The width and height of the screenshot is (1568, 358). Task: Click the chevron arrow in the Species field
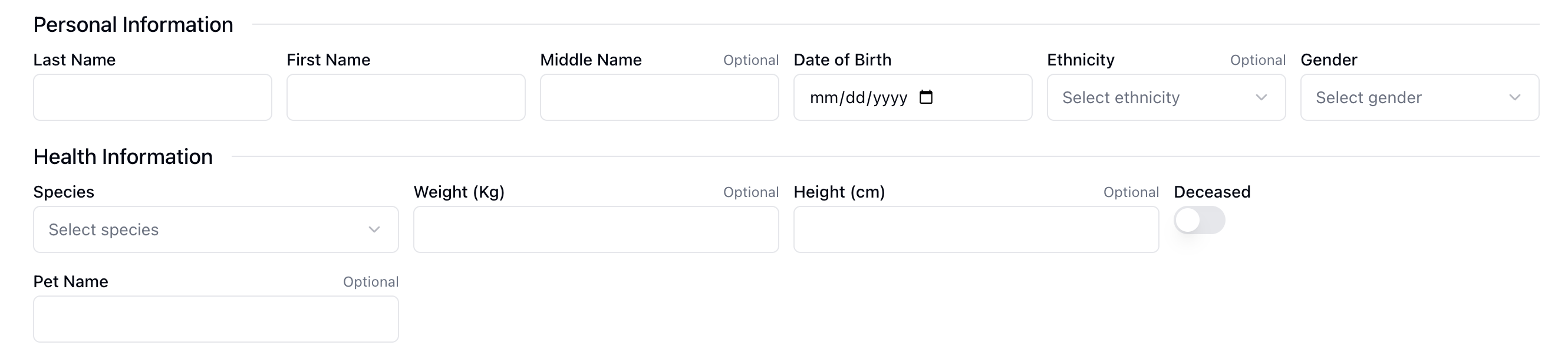click(374, 229)
